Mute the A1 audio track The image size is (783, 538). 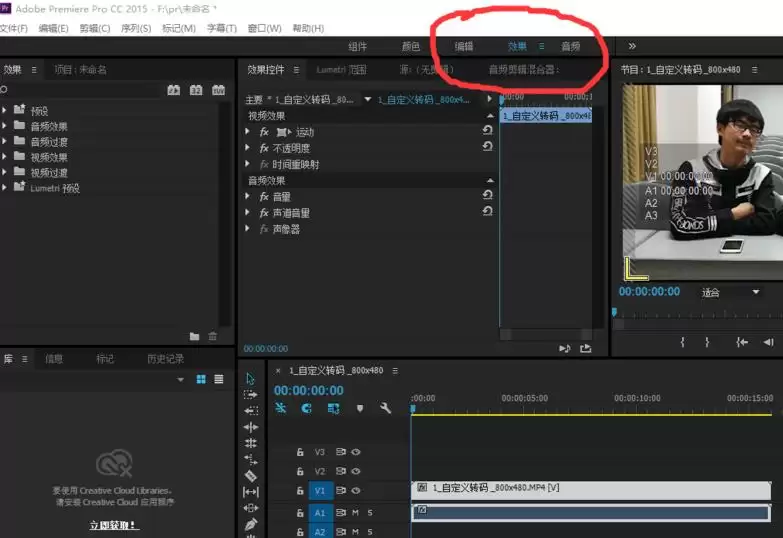click(355, 513)
